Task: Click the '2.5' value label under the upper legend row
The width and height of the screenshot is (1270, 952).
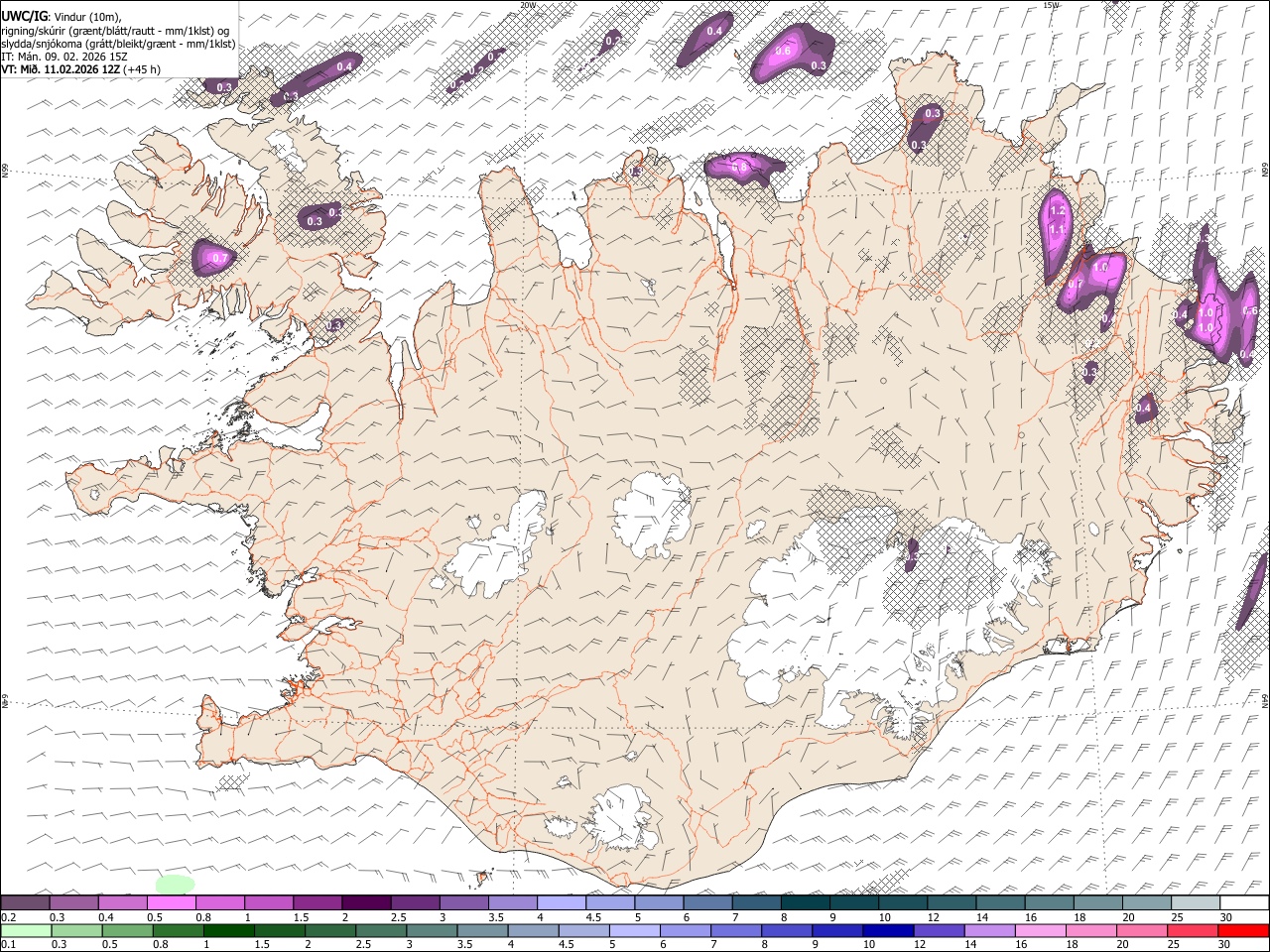Action: [x=398, y=917]
